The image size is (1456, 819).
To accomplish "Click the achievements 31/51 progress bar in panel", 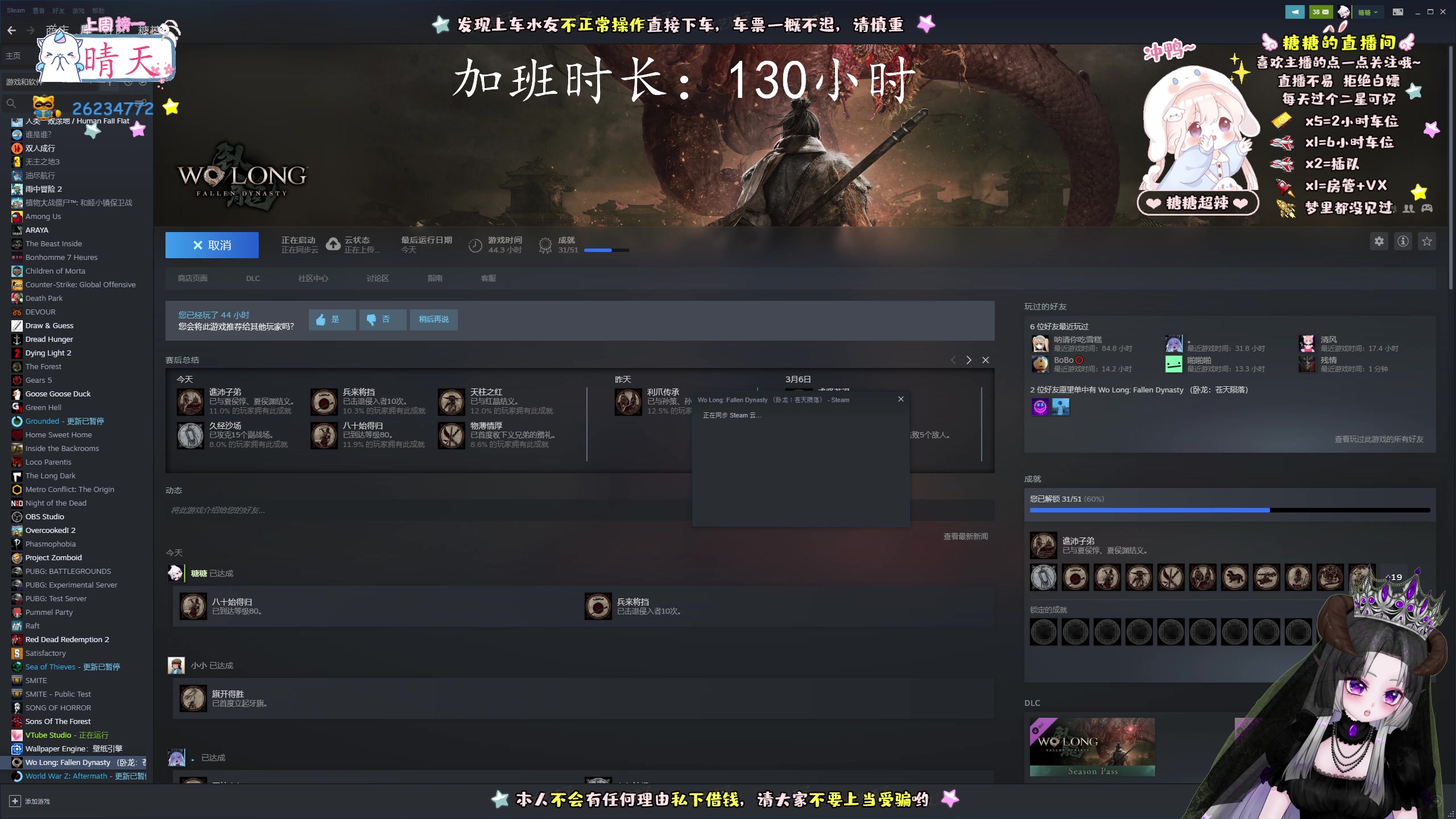I will [1230, 510].
